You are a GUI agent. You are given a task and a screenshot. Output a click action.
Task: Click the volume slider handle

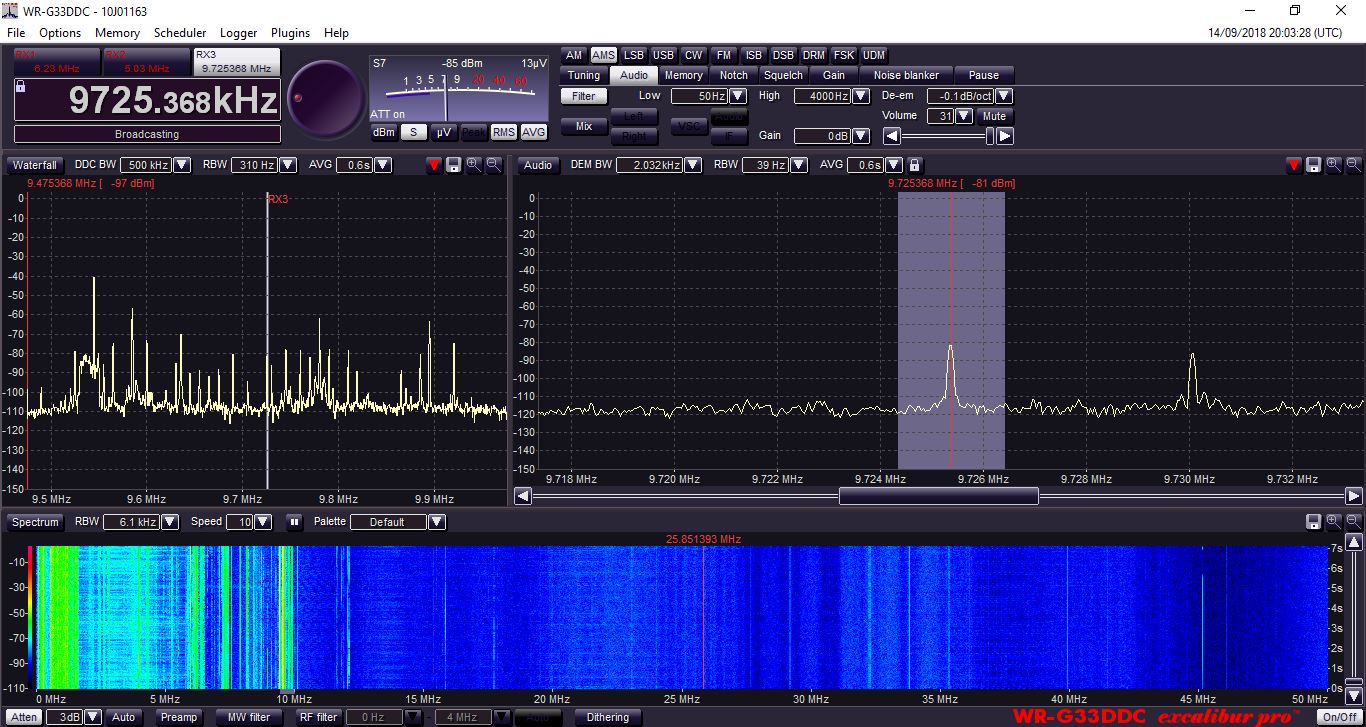[990, 136]
